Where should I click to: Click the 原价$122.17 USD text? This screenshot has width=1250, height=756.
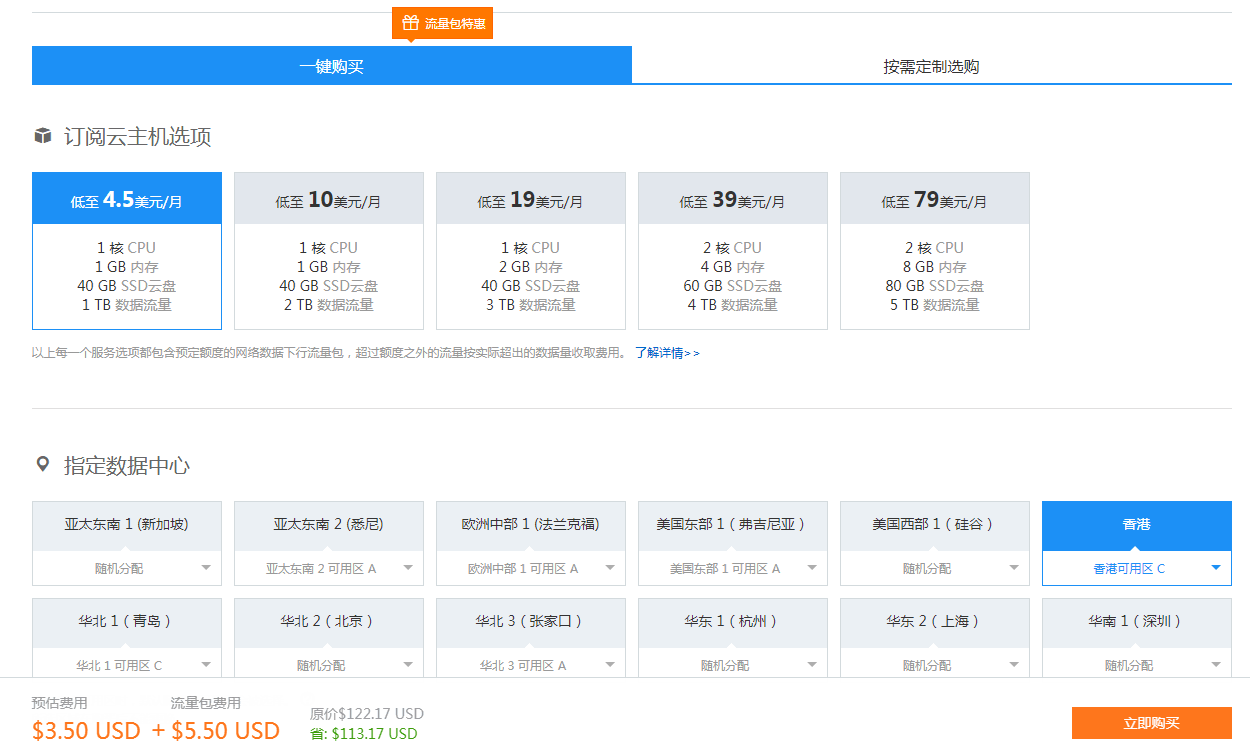pyautogui.click(x=367, y=714)
